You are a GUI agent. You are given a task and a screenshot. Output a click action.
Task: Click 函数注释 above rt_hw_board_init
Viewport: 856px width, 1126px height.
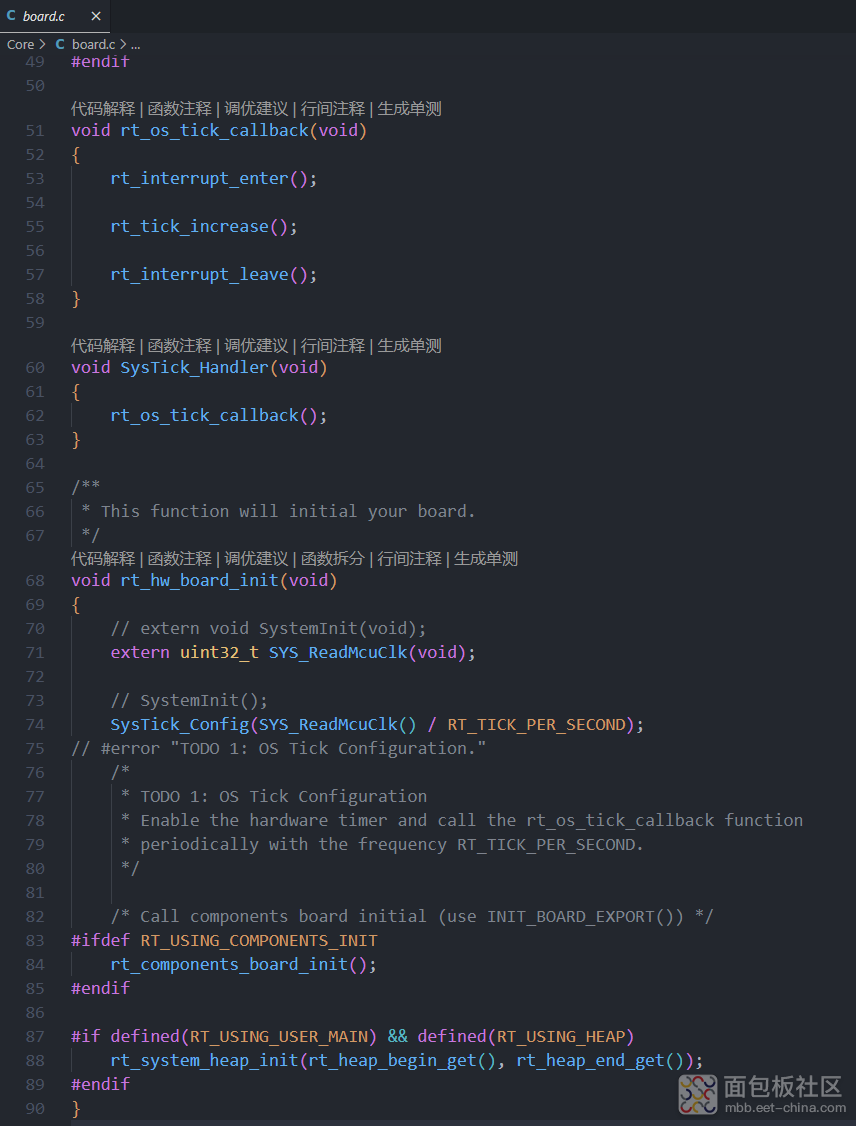pyautogui.click(x=180, y=559)
